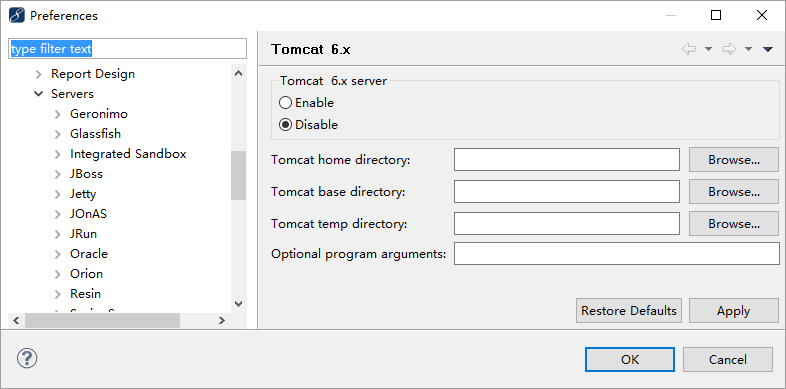This screenshot has height=389, width=786.
Task: Select JRun in the tree
Action: (x=83, y=234)
